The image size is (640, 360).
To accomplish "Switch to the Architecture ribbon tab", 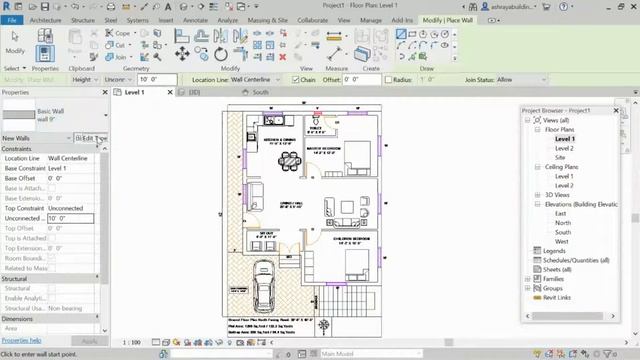I will coord(45,20).
